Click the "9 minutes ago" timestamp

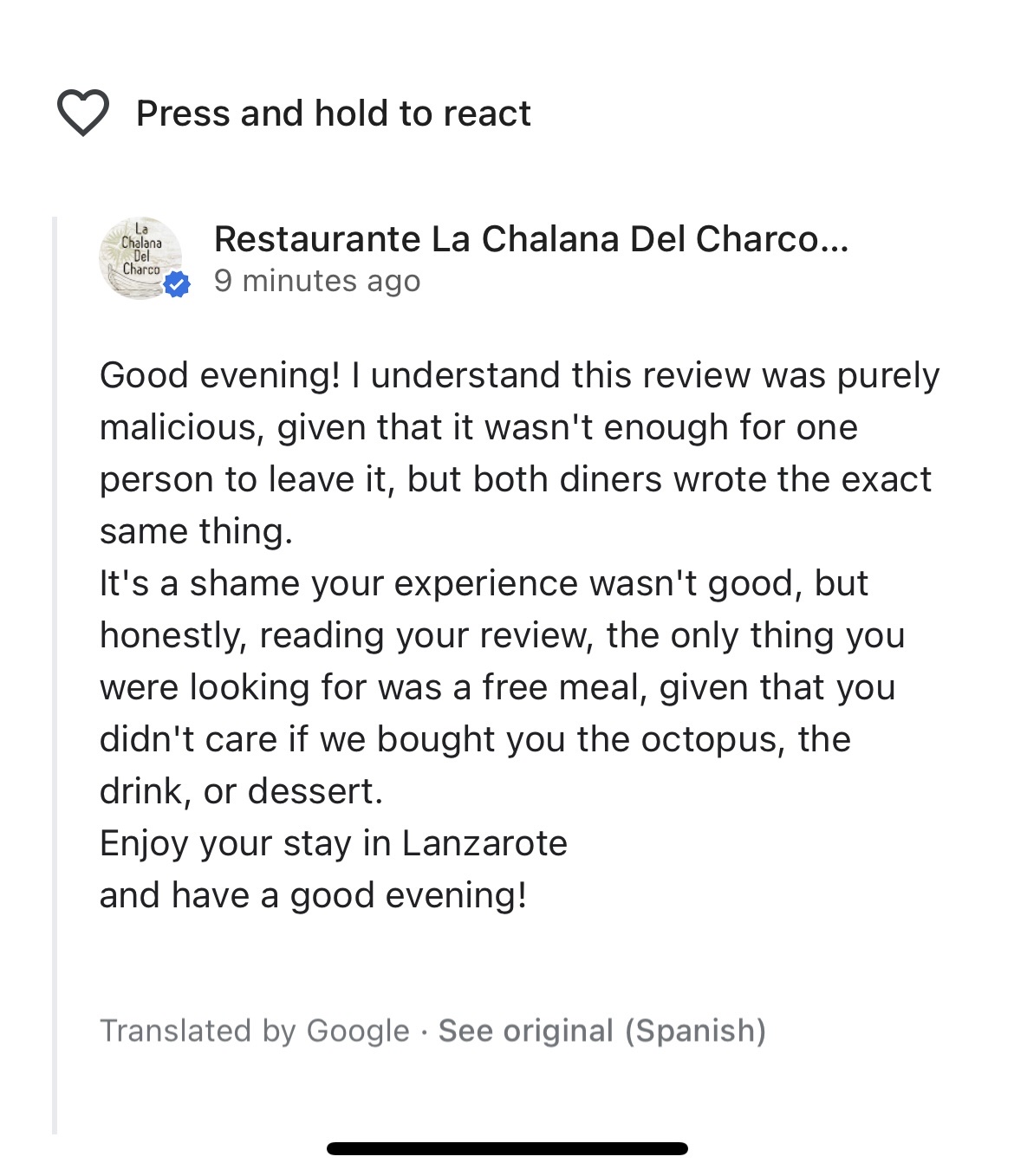pyautogui.click(x=317, y=281)
